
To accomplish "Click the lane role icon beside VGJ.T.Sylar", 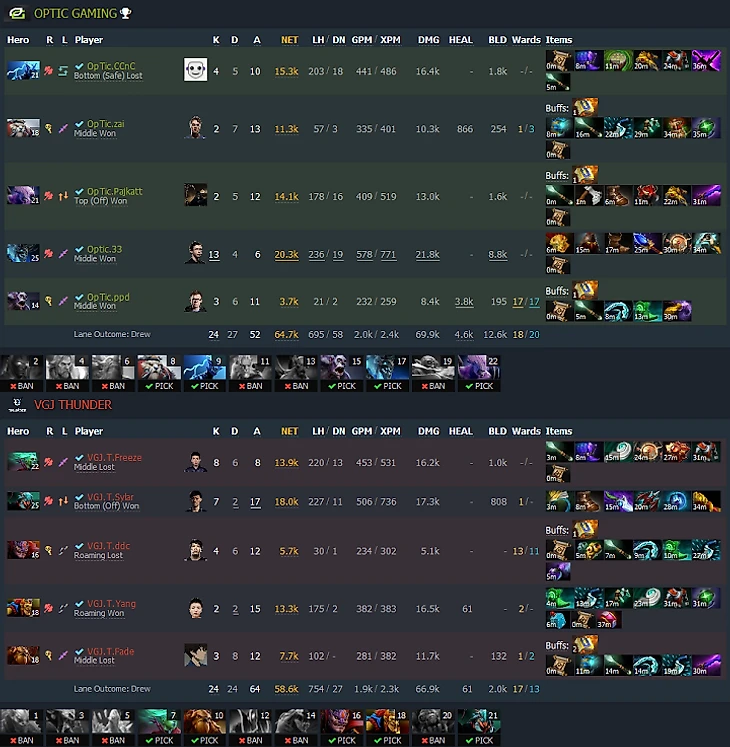I will [x=63, y=501].
